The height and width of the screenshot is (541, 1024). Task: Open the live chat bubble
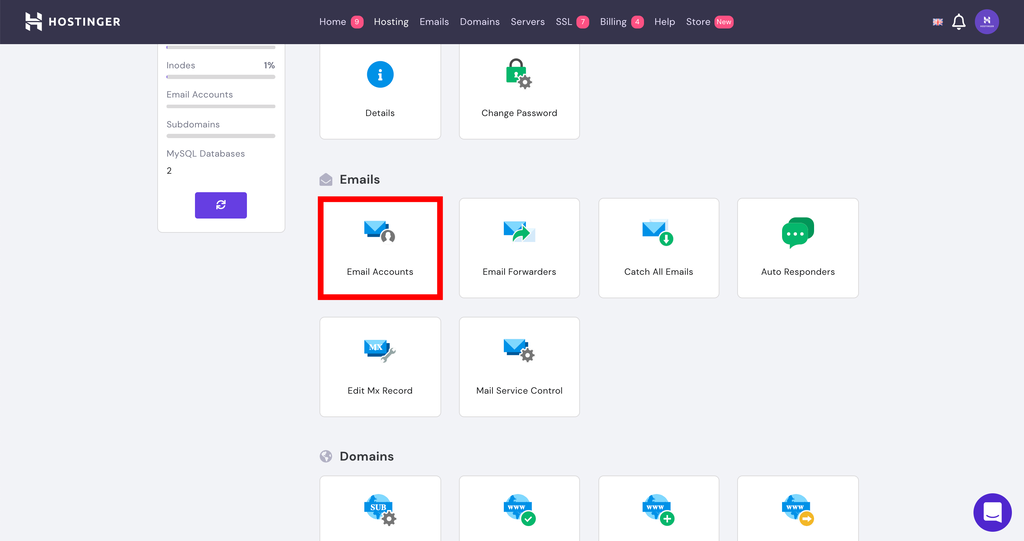pyautogui.click(x=992, y=512)
